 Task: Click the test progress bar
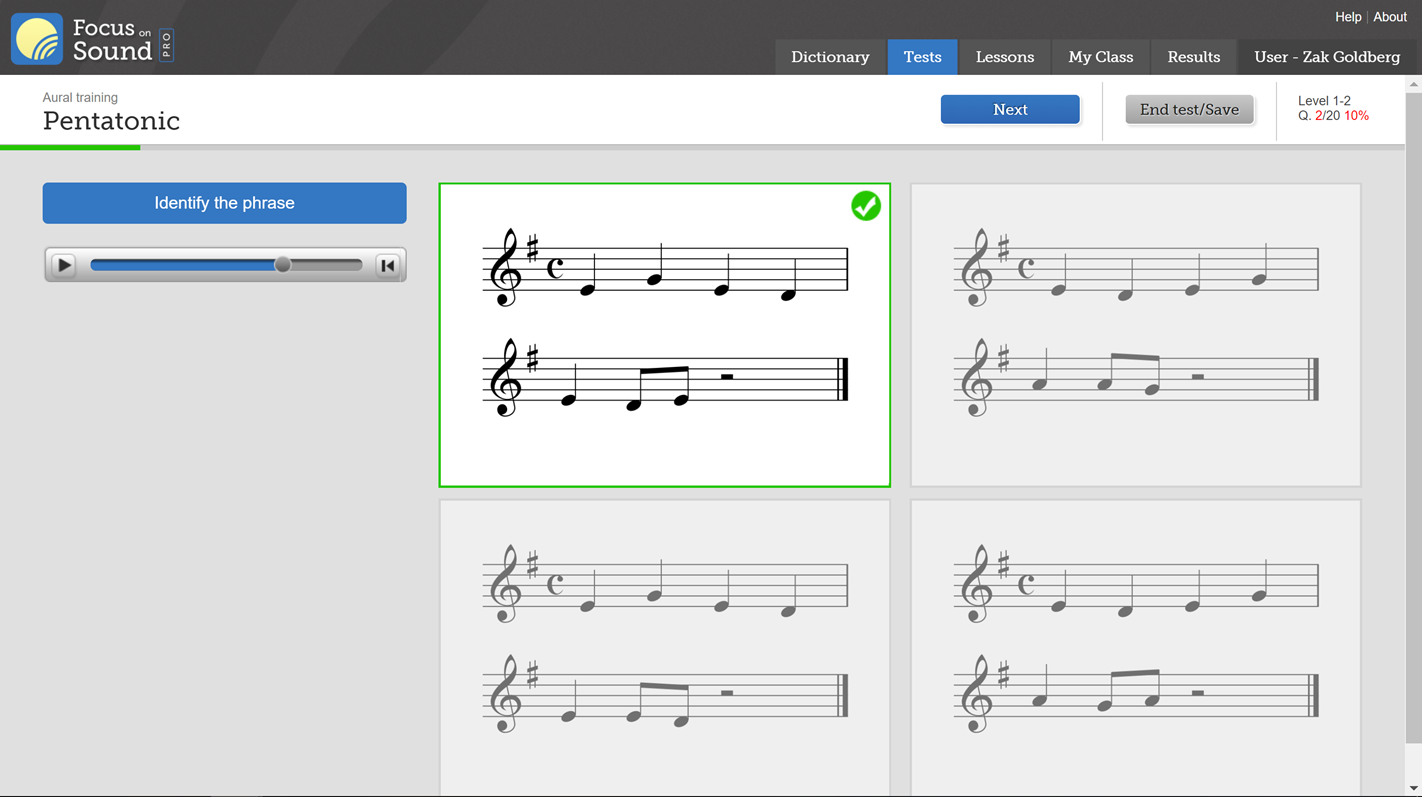[x=702, y=148]
